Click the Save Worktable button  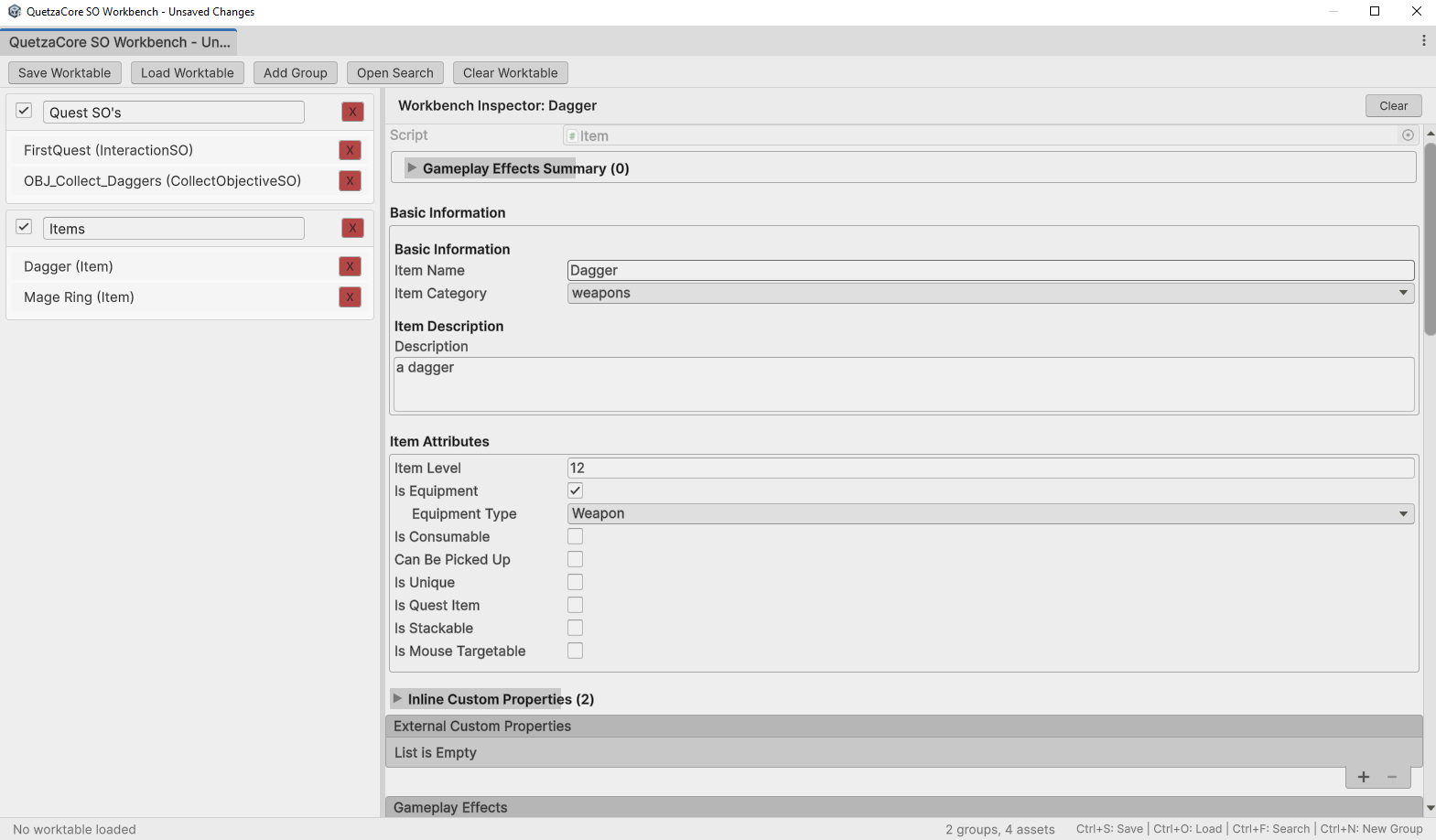[x=64, y=73]
